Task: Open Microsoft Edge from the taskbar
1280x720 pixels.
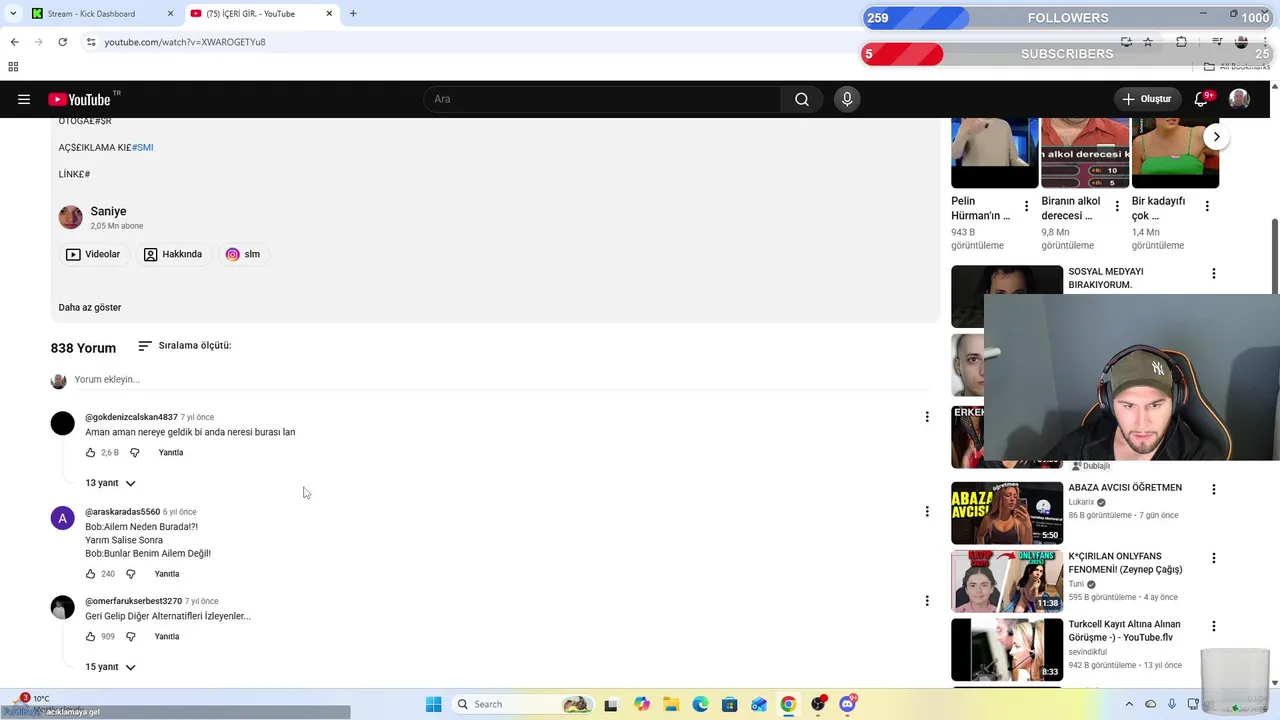Action: click(x=700, y=704)
